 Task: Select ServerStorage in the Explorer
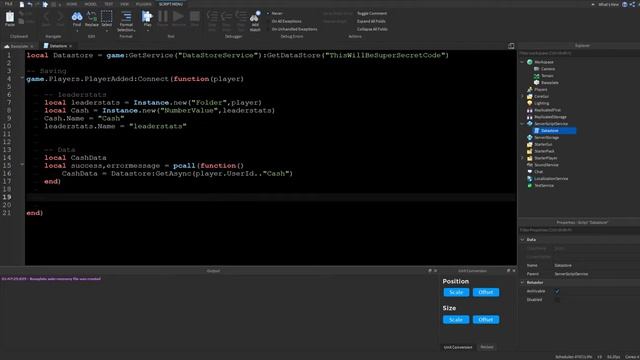pyautogui.click(x=543, y=138)
